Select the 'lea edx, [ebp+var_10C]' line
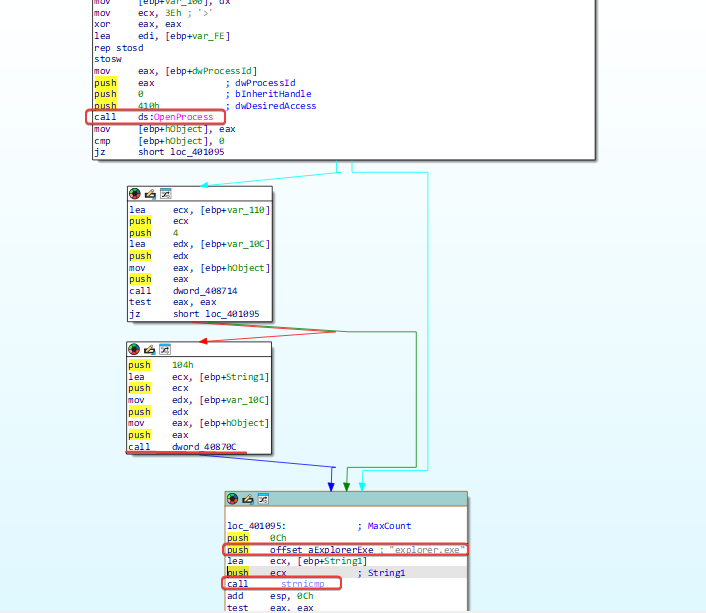This screenshot has height=613, width=706. click(199, 244)
